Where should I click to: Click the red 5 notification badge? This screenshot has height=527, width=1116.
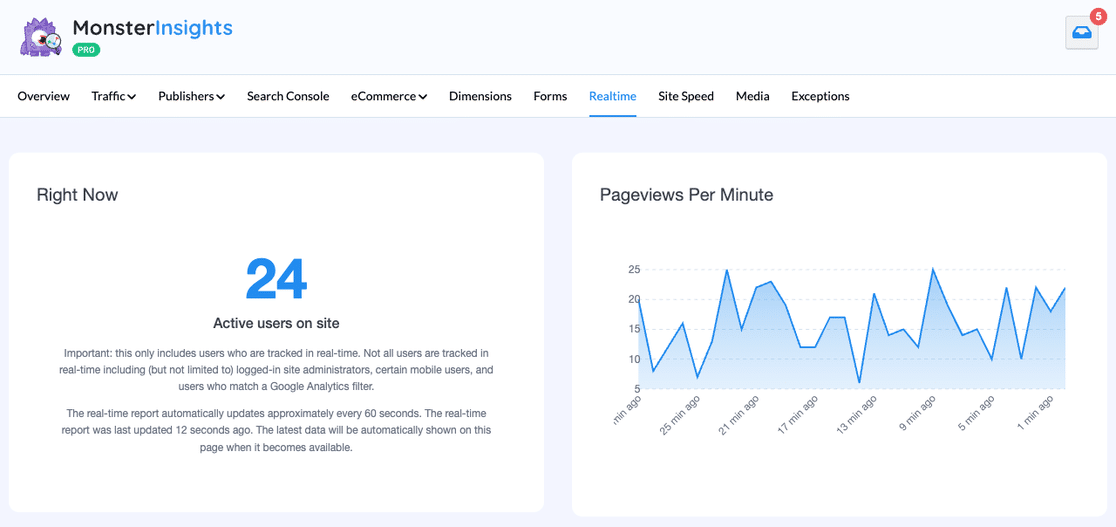(x=1098, y=16)
